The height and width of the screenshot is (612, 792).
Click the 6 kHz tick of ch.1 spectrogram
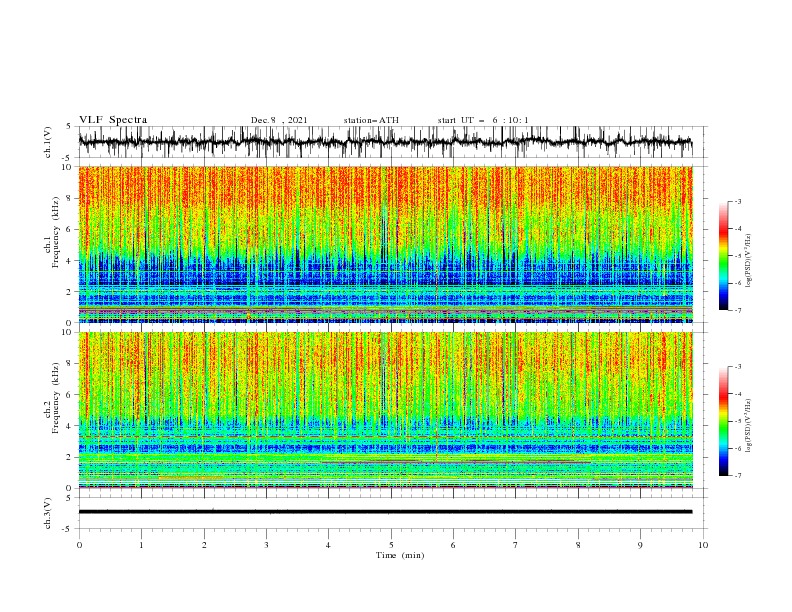click(69, 230)
